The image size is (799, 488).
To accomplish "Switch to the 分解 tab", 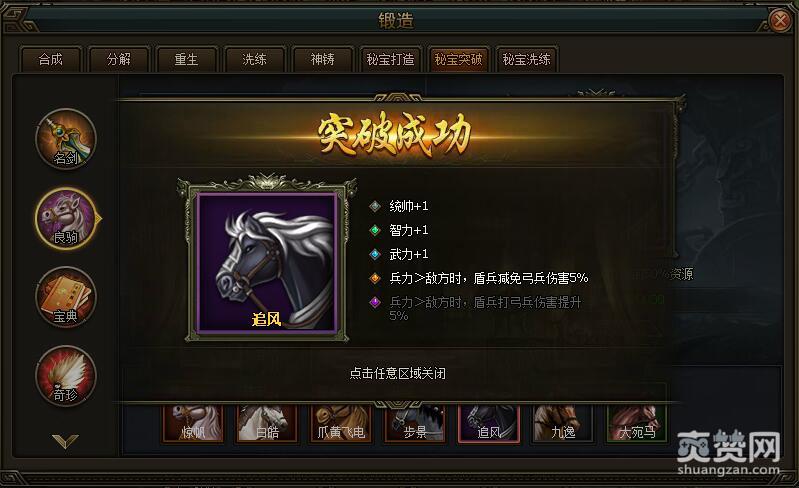I will pos(119,60).
